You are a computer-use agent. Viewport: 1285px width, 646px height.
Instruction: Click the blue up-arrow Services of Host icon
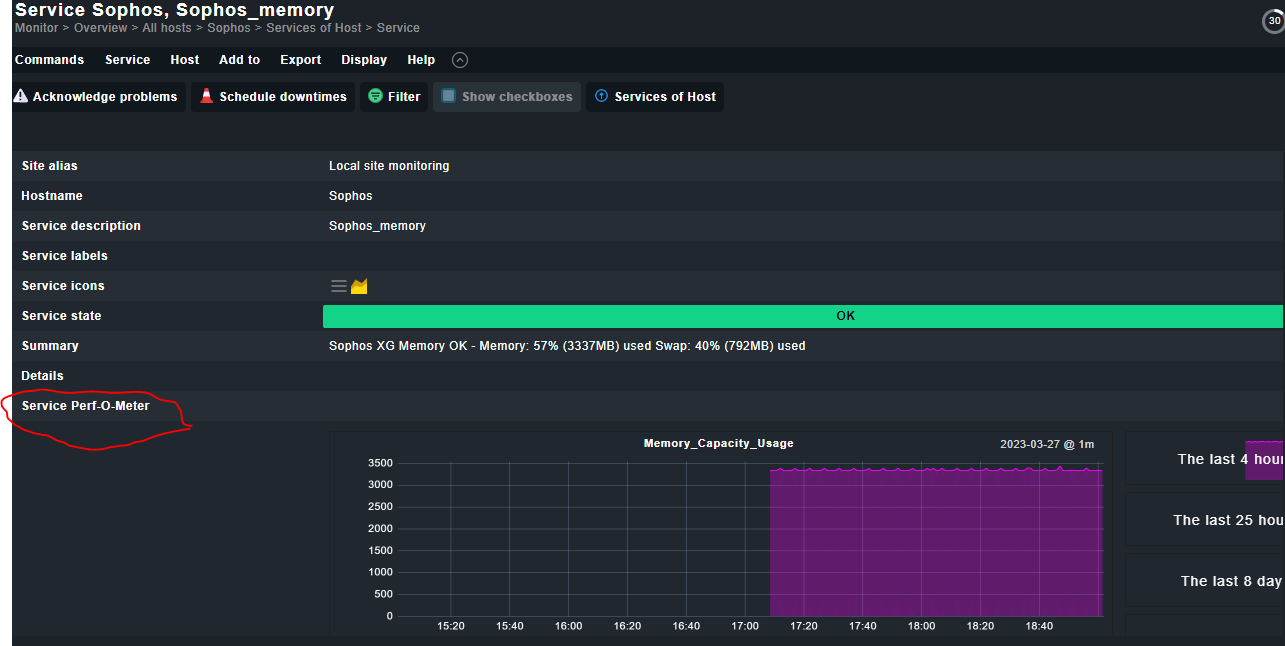[x=601, y=97]
